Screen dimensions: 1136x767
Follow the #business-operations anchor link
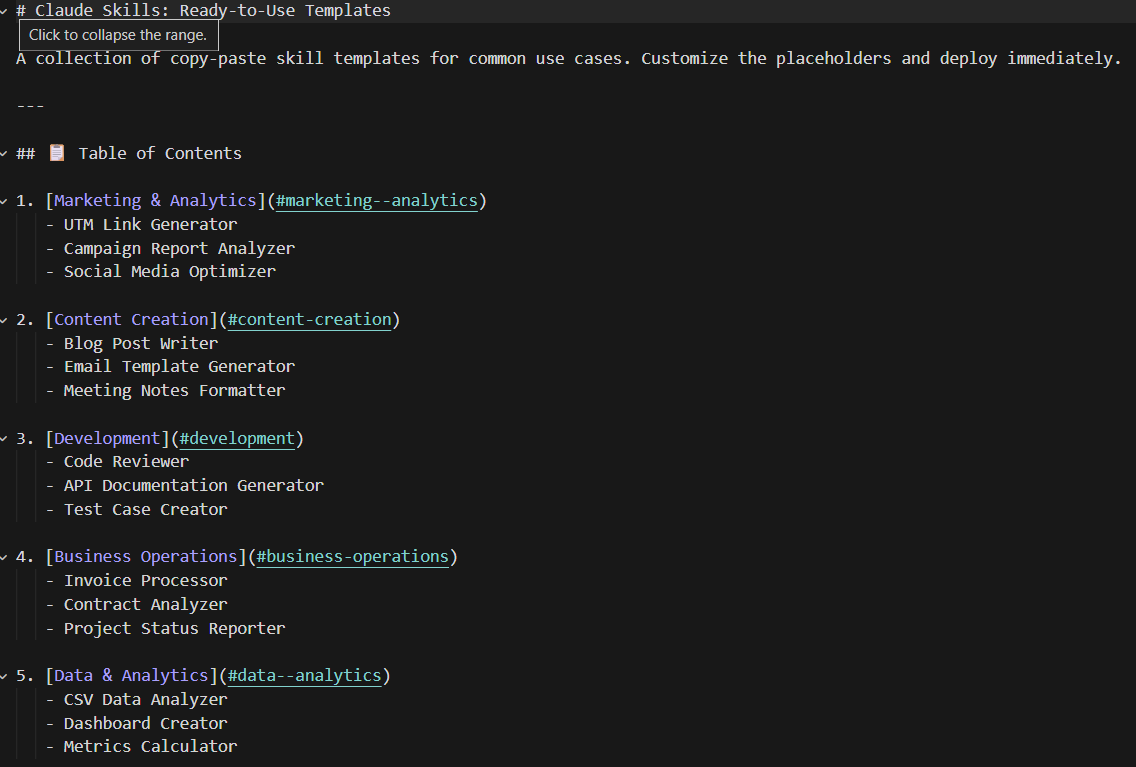(353, 556)
